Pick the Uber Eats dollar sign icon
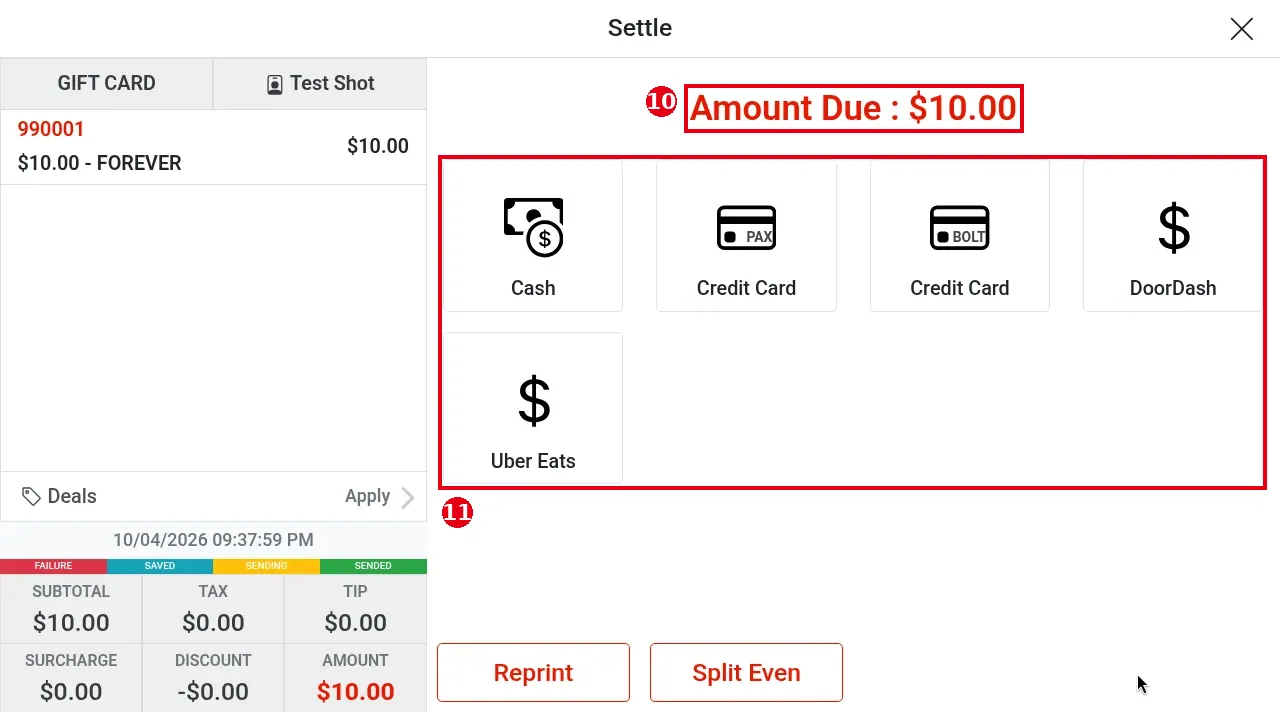 pos(534,400)
